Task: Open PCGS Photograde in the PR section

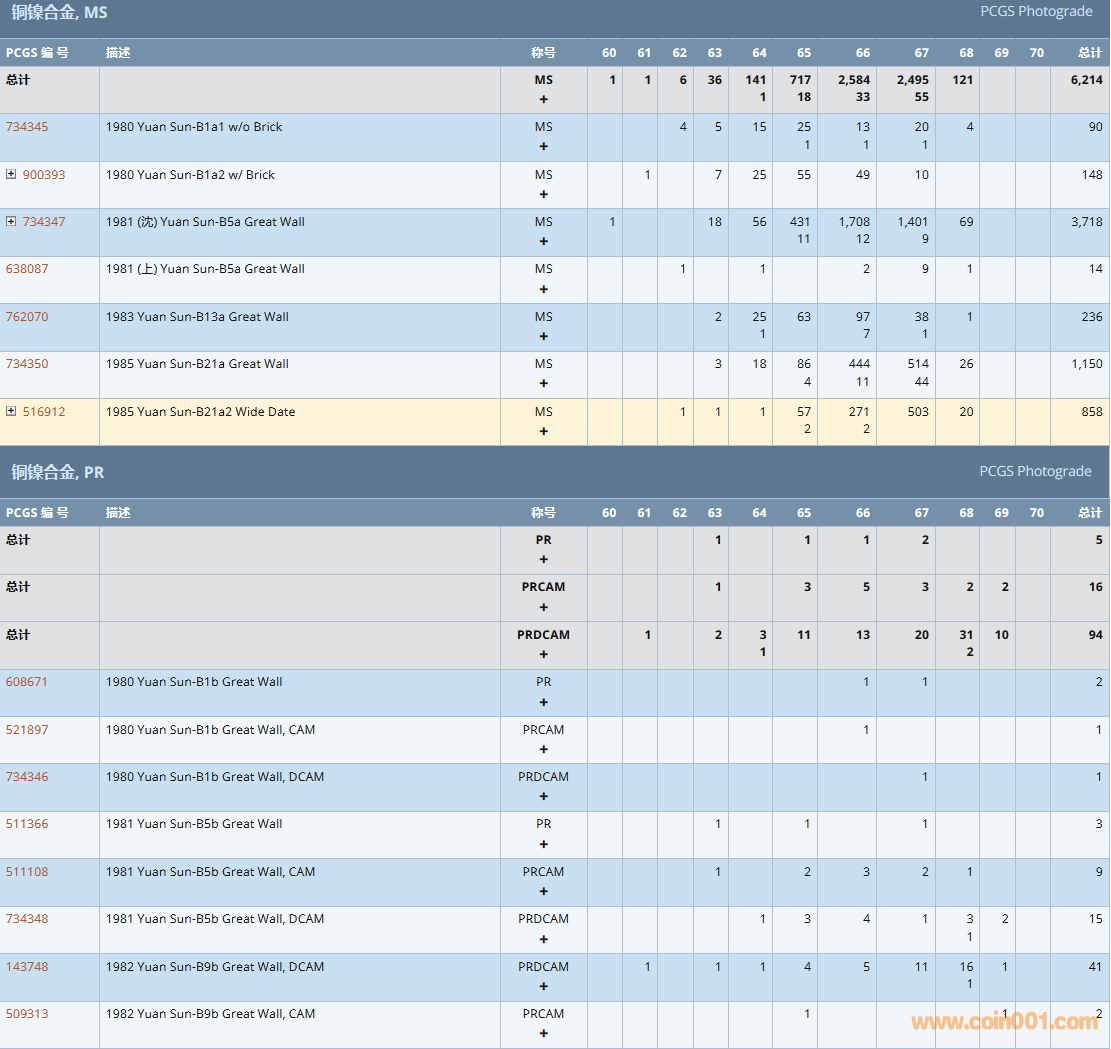Action: pos(1035,471)
